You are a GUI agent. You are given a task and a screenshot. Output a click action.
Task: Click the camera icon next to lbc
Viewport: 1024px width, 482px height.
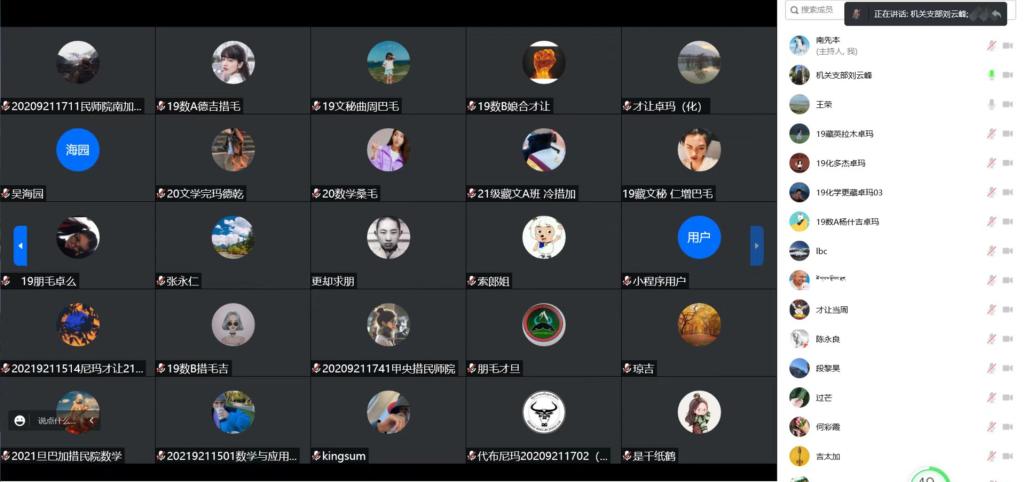click(1008, 251)
